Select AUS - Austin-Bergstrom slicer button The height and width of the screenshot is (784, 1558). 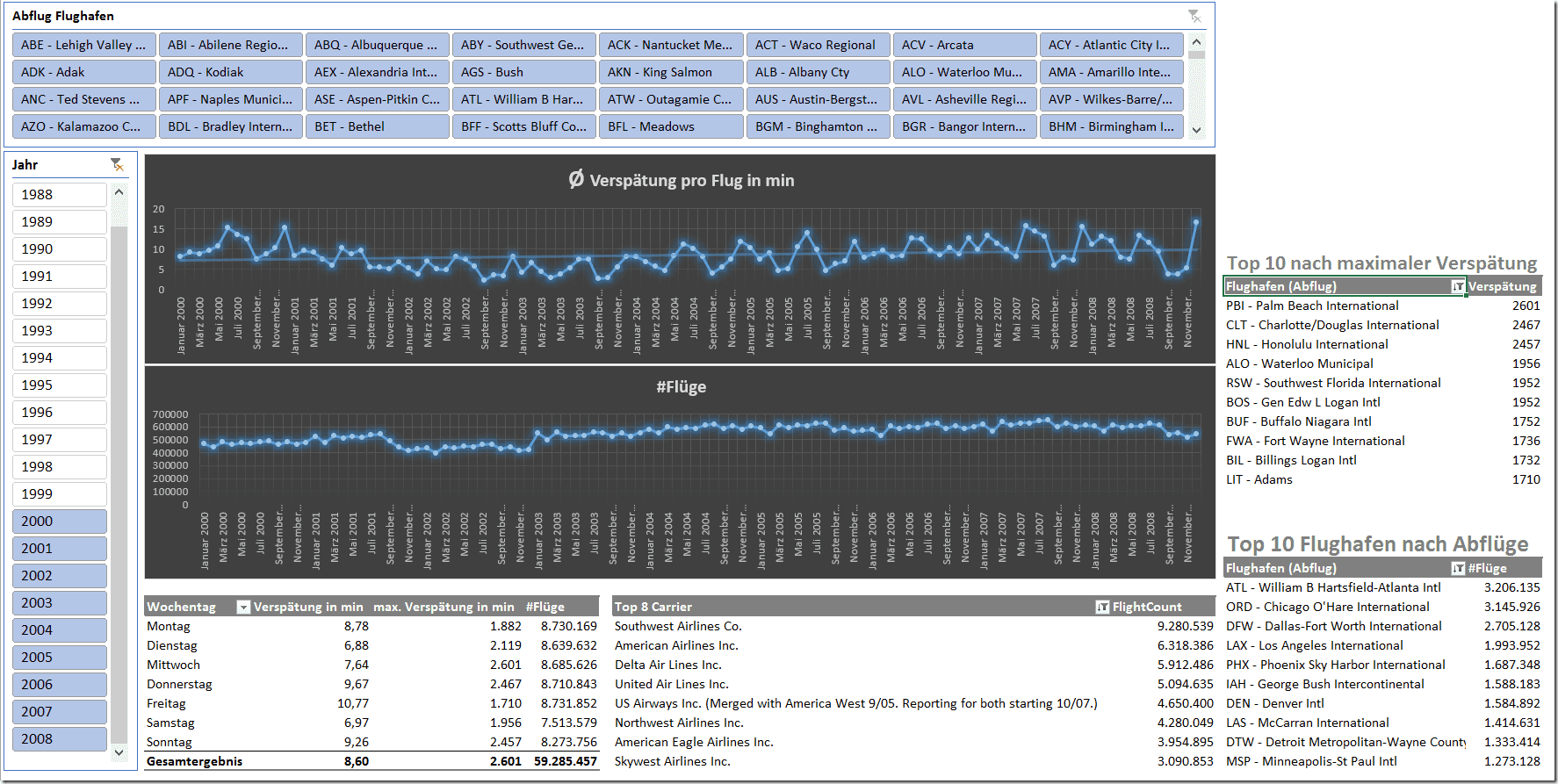pyautogui.click(x=818, y=99)
